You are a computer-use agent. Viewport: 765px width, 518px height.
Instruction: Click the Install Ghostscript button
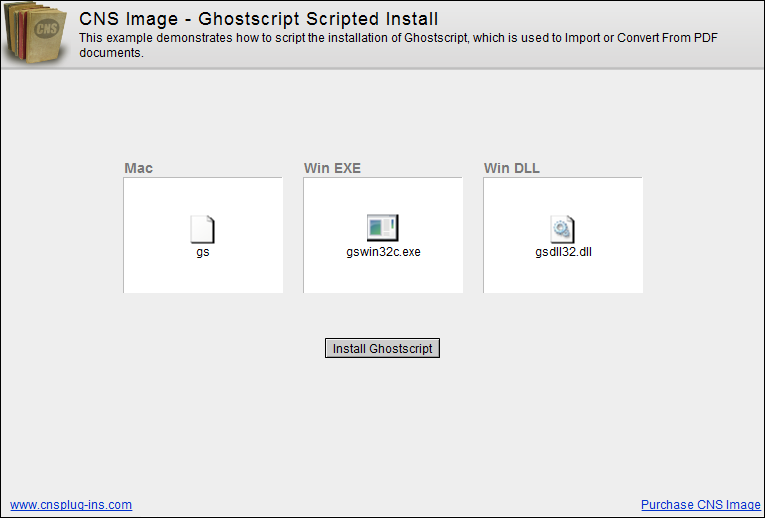(382, 348)
